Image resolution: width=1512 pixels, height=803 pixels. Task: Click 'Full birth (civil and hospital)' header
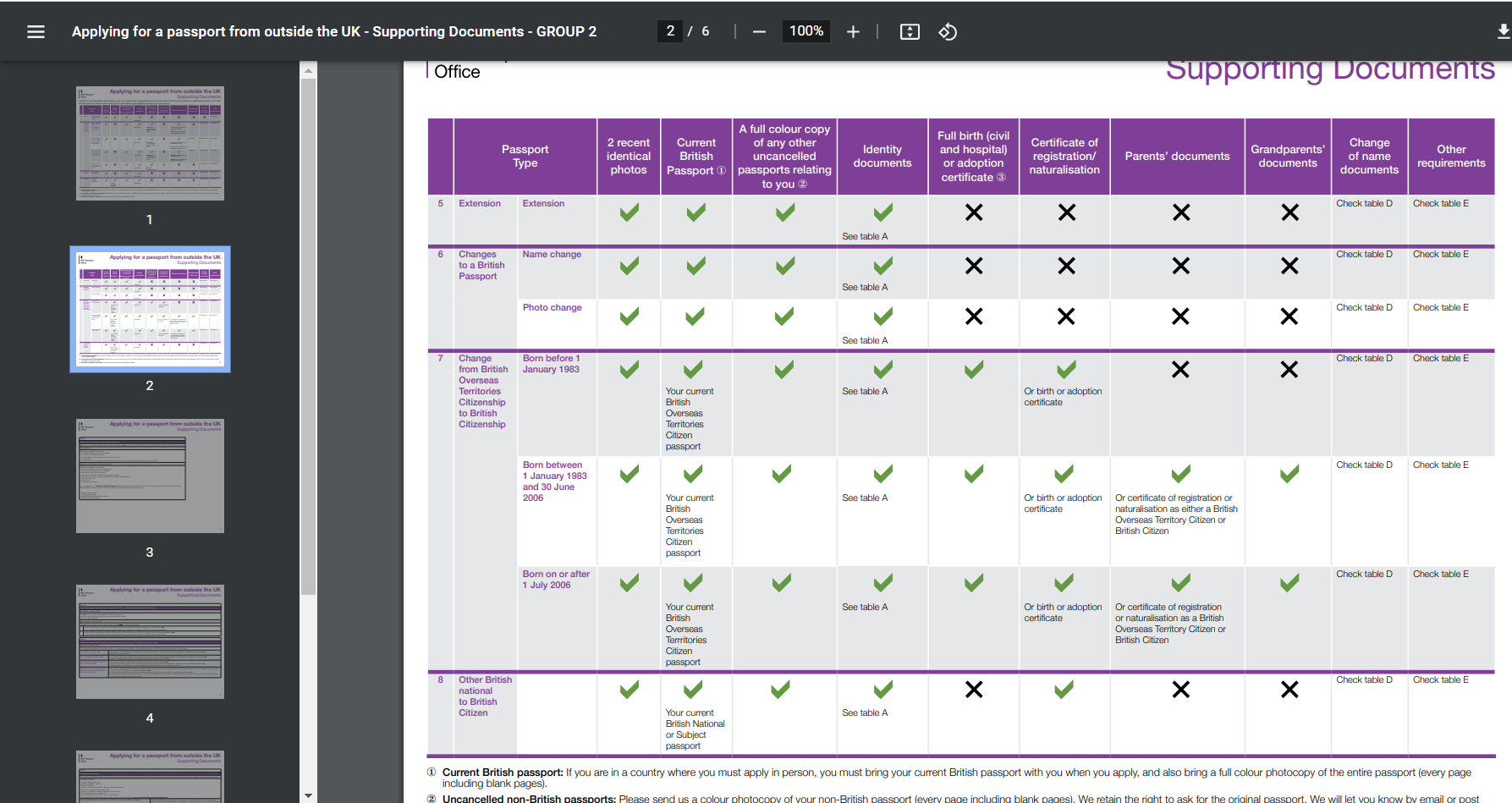pyautogui.click(x=974, y=156)
